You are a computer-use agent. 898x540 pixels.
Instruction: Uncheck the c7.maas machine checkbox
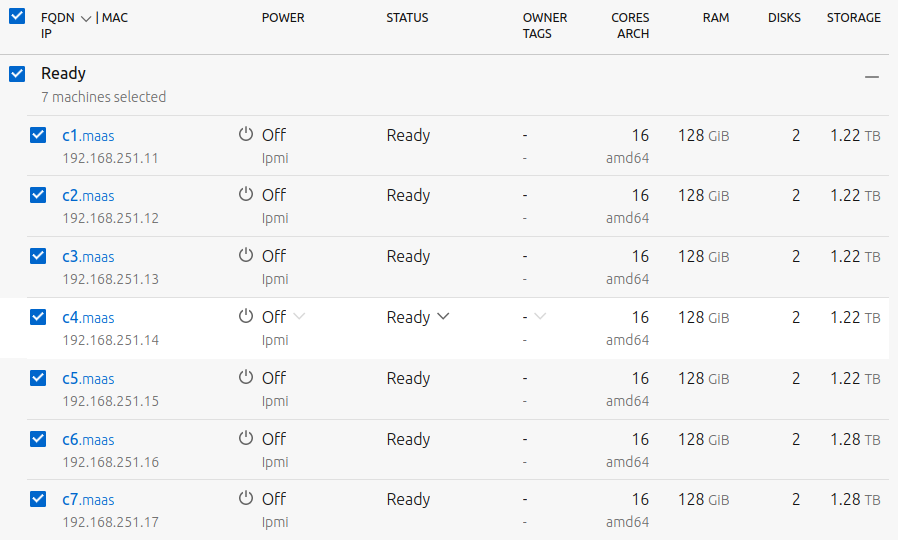tap(38, 499)
